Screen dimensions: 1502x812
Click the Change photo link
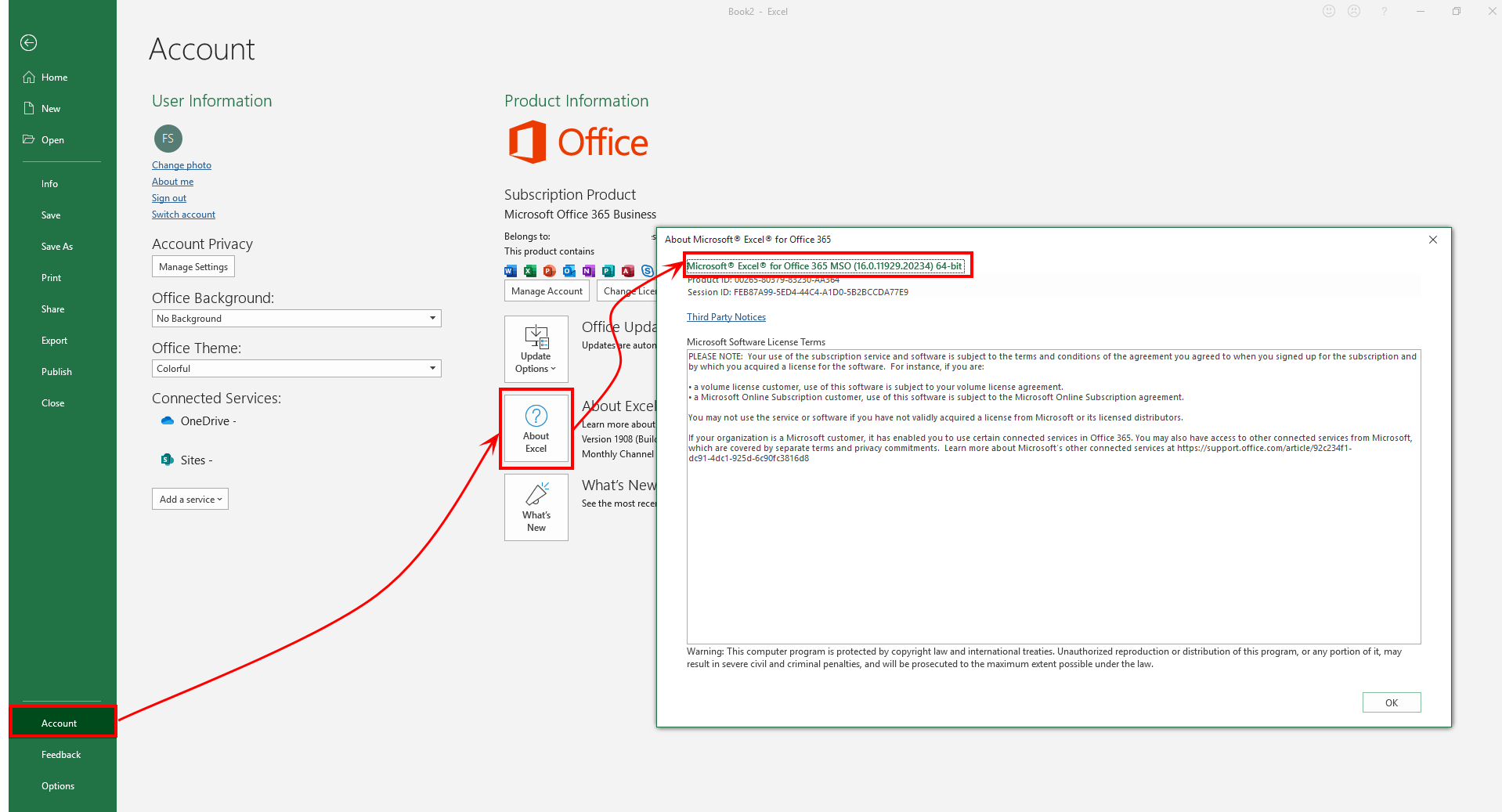[x=182, y=165]
